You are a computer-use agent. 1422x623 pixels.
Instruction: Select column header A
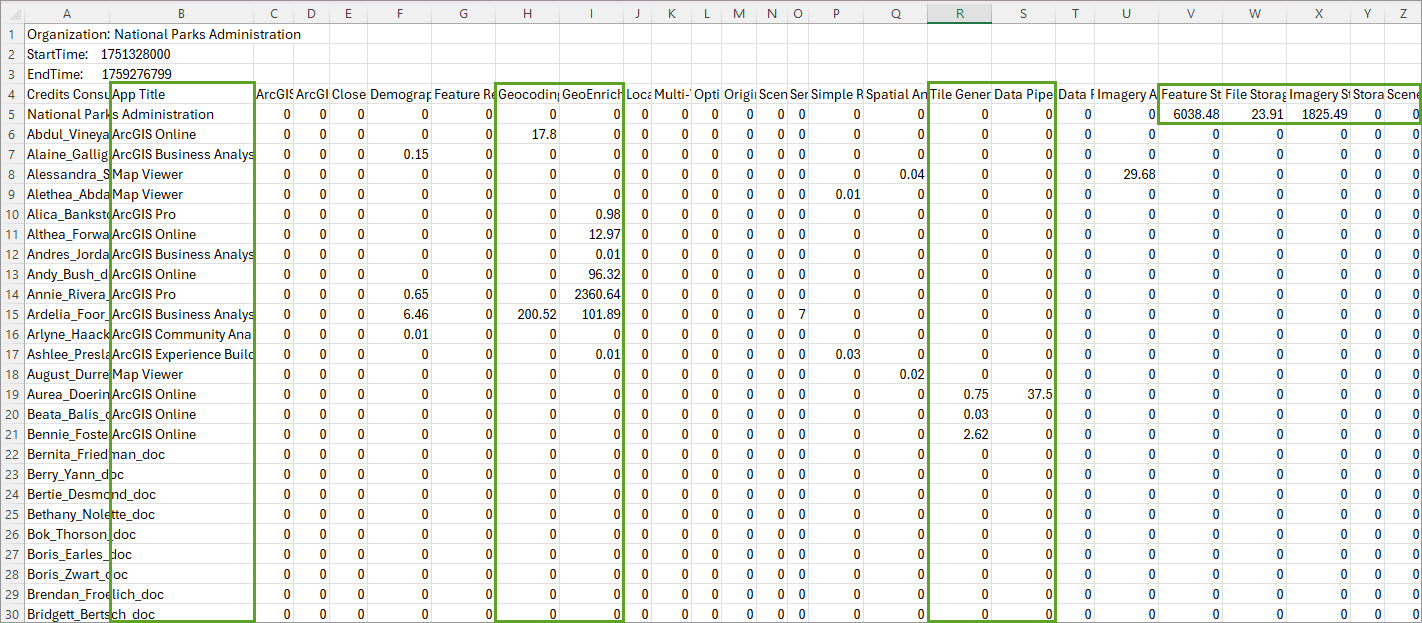click(66, 13)
